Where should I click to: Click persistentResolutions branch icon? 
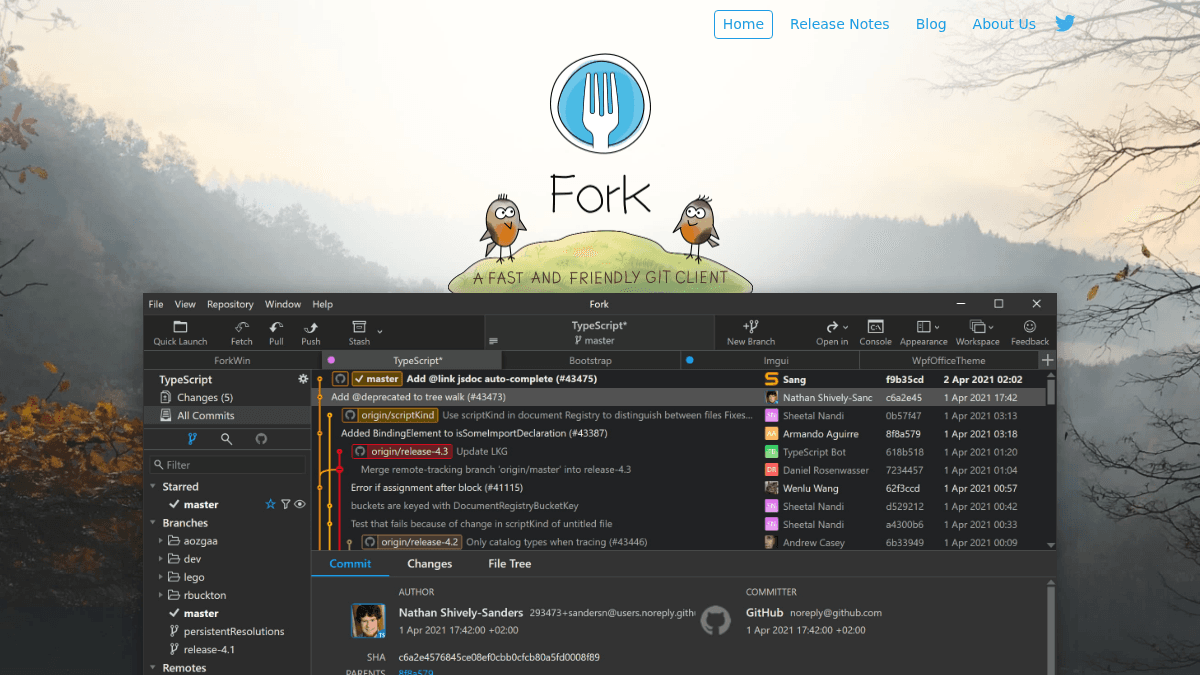click(174, 631)
